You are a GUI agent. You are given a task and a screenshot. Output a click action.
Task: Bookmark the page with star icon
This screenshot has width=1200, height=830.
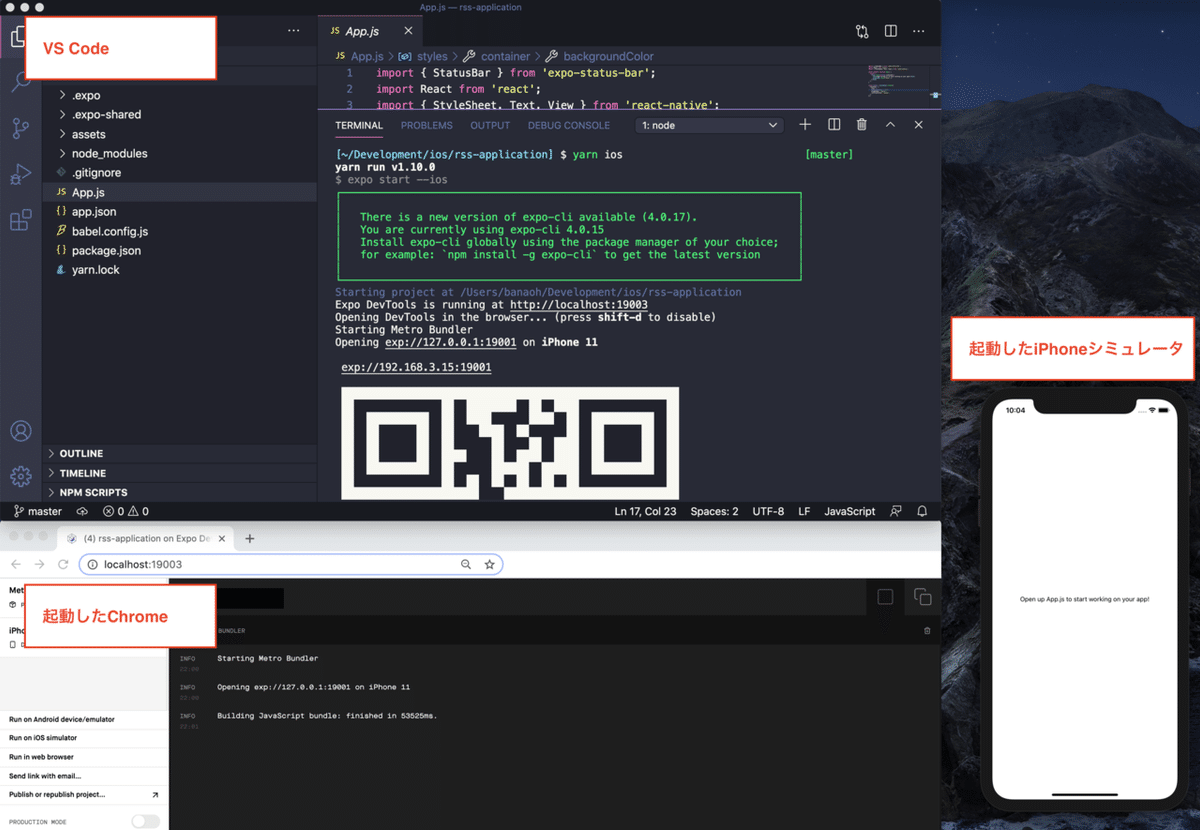(x=489, y=564)
